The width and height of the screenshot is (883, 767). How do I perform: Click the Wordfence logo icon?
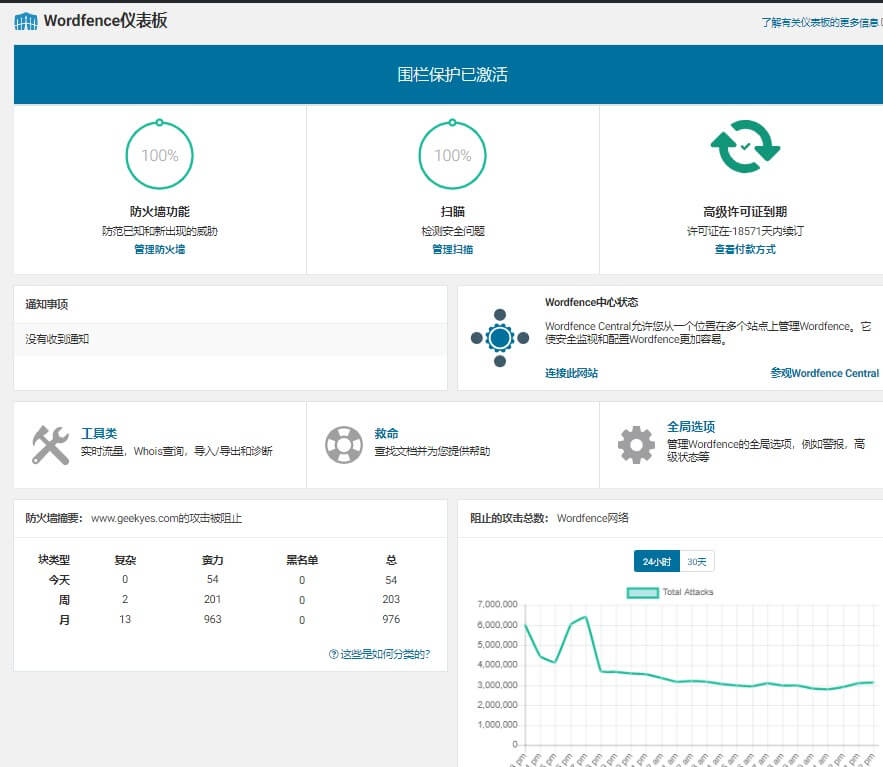coord(26,21)
